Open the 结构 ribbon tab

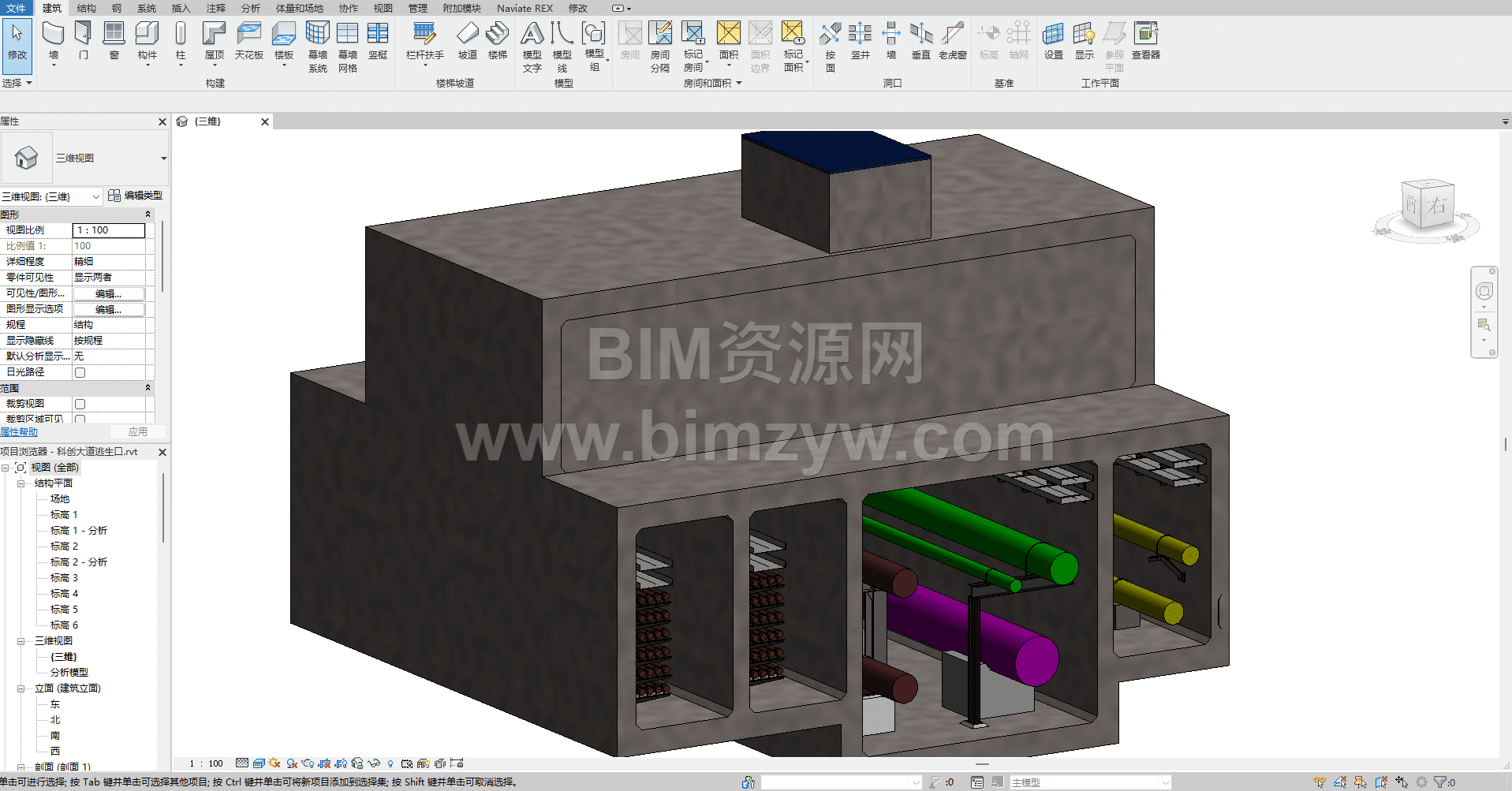pyautogui.click(x=87, y=8)
